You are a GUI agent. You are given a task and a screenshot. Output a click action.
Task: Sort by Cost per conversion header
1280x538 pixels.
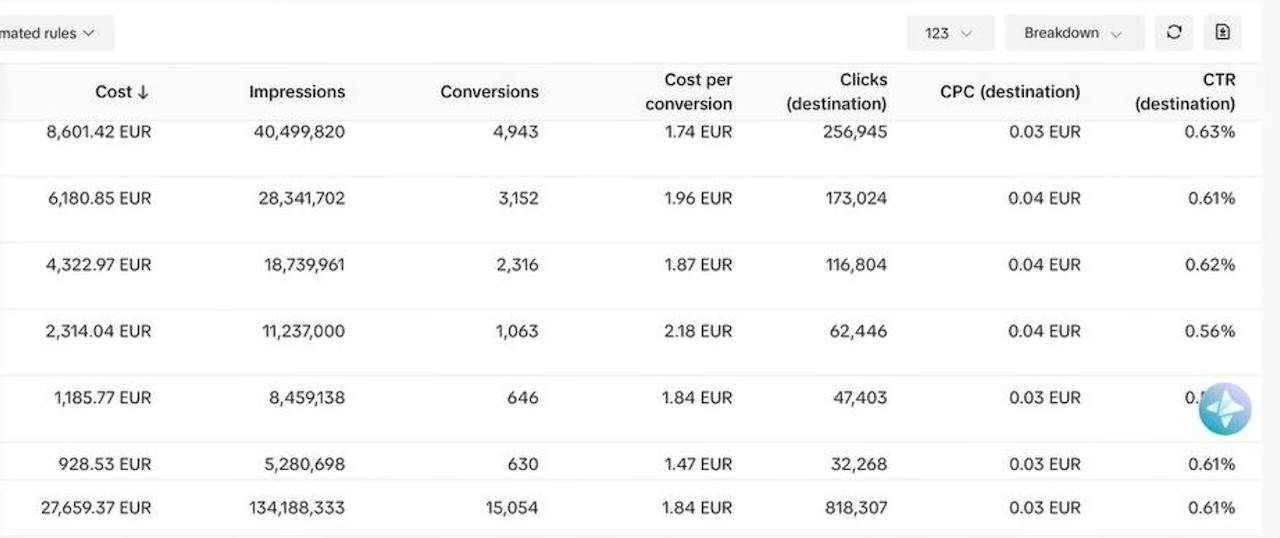coord(689,92)
